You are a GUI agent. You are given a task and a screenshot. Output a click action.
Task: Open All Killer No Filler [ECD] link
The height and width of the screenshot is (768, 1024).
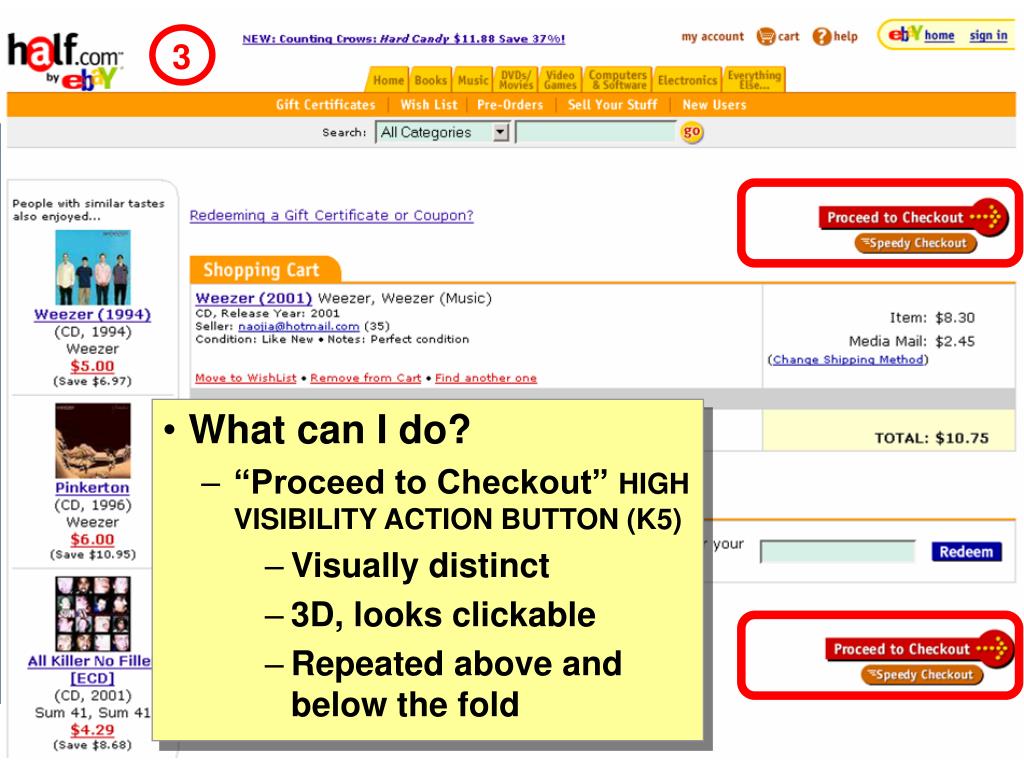pyautogui.click(x=90, y=669)
